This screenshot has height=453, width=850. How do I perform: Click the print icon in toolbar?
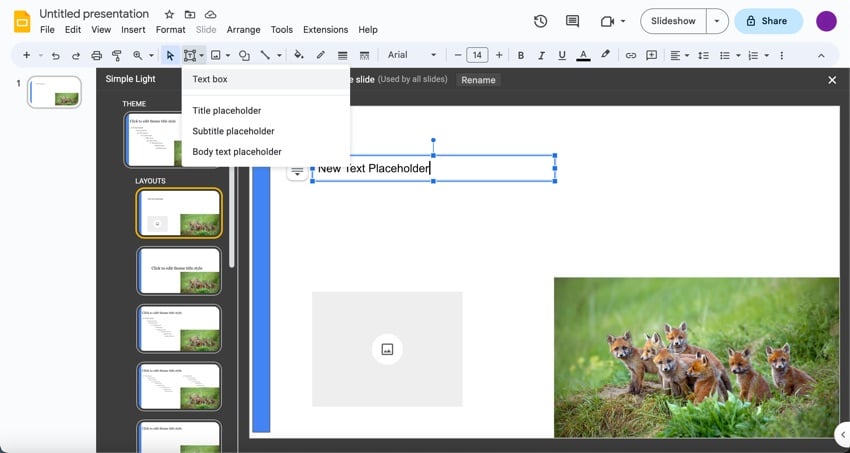pos(96,55)
